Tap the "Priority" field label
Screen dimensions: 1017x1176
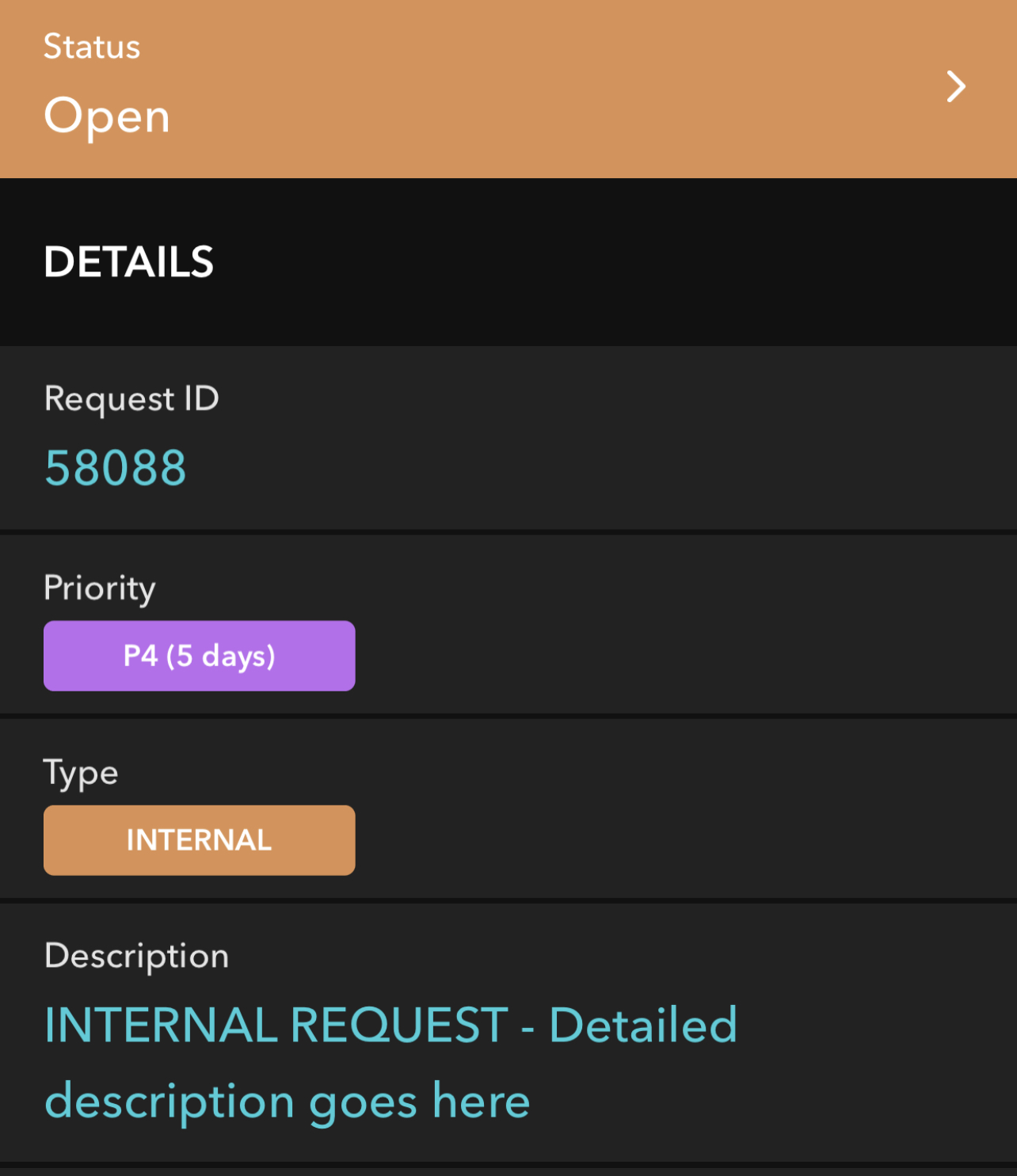coord(100,588)
